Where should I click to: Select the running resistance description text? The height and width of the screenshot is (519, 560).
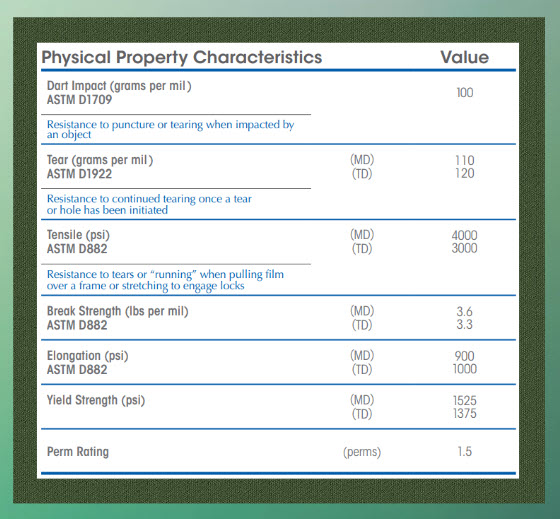[165, 280]
